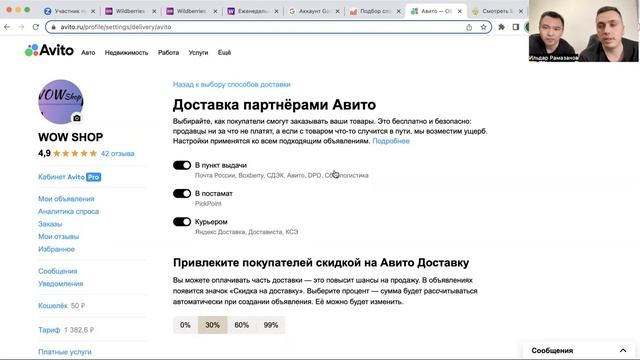Click the Avito logo
The height and width of the screenshot is (360, 640).
point(49,51)
